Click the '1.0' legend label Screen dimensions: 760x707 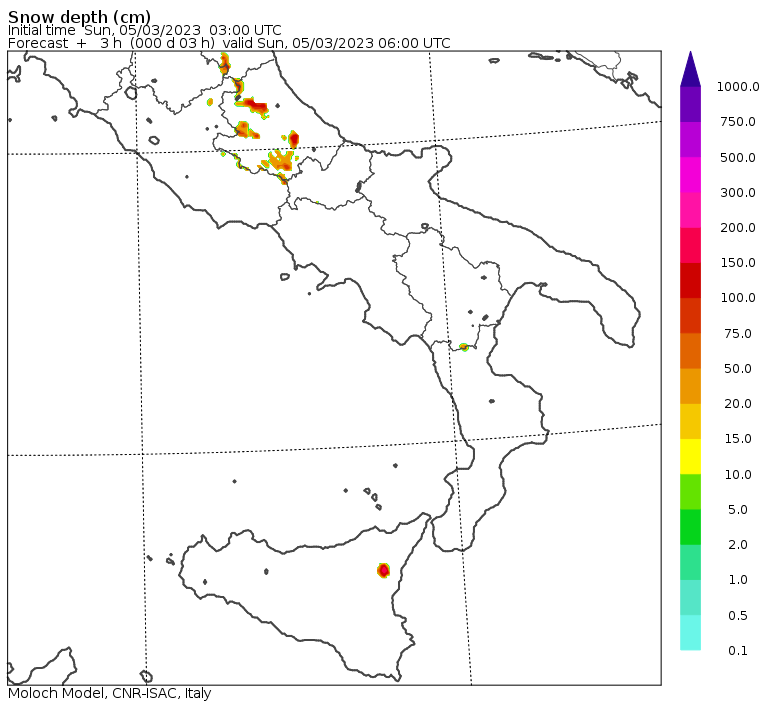point(738,580)
